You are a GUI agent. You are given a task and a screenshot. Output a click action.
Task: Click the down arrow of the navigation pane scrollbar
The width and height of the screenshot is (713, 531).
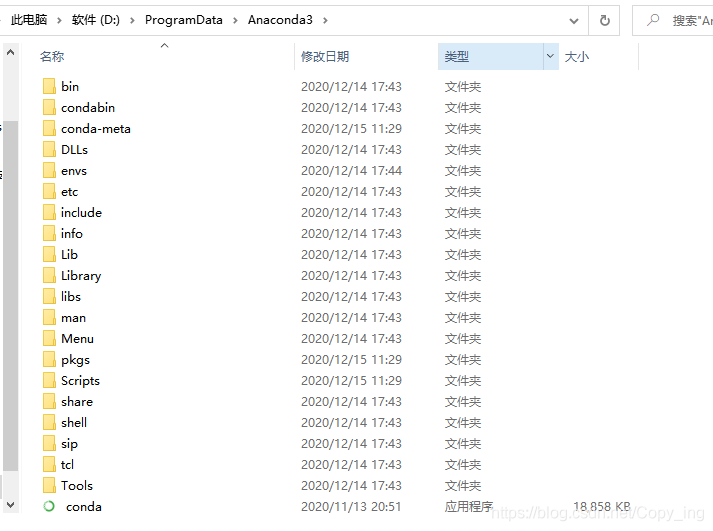(10, 505)
